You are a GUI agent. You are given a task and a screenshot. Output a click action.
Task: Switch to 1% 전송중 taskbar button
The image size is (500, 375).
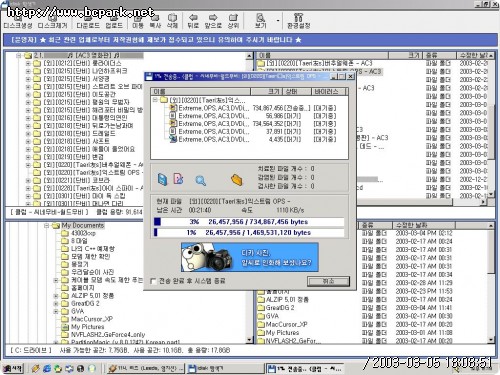(304, 368)
